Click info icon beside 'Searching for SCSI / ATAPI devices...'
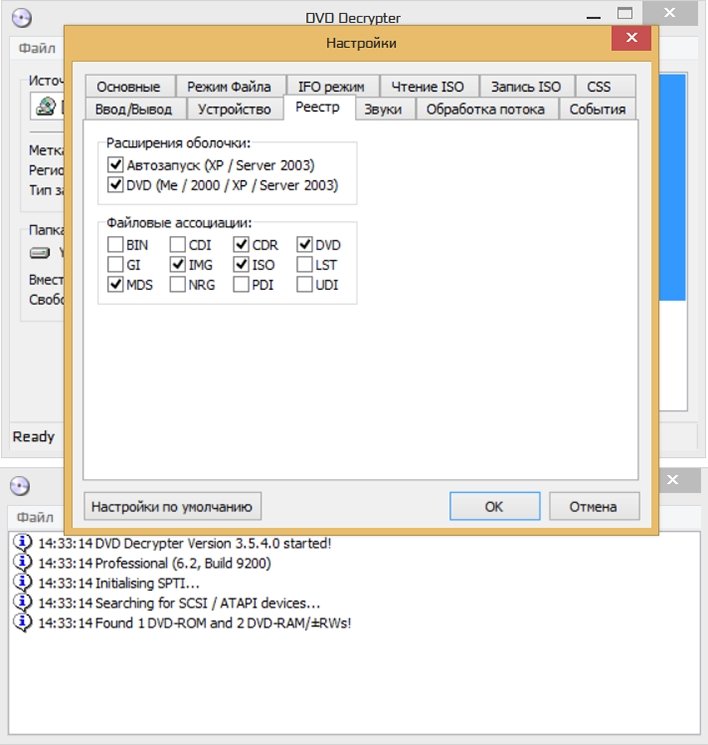 click(x=22, y=603)
